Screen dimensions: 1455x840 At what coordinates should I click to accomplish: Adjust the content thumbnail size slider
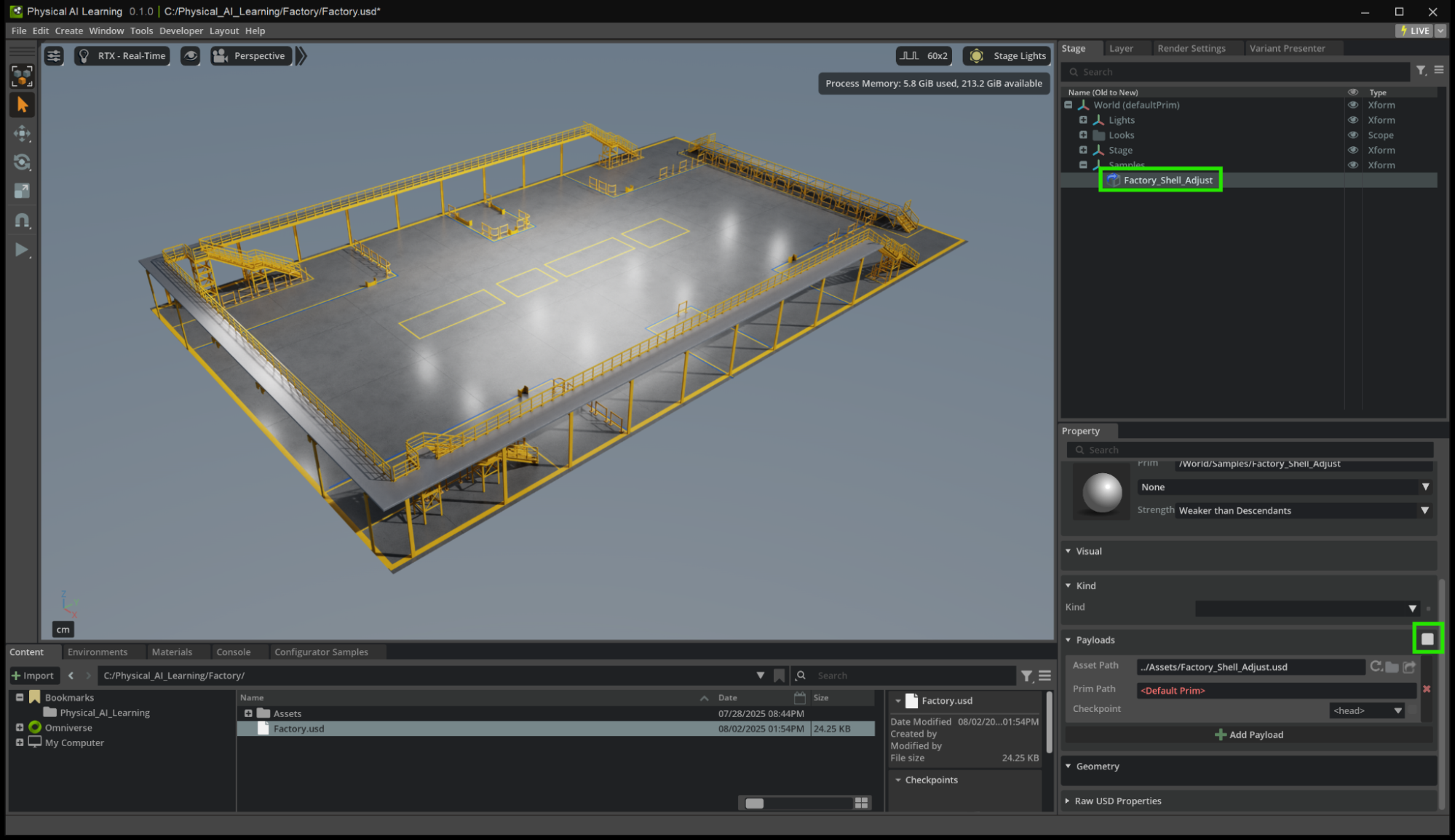(755, 803)
